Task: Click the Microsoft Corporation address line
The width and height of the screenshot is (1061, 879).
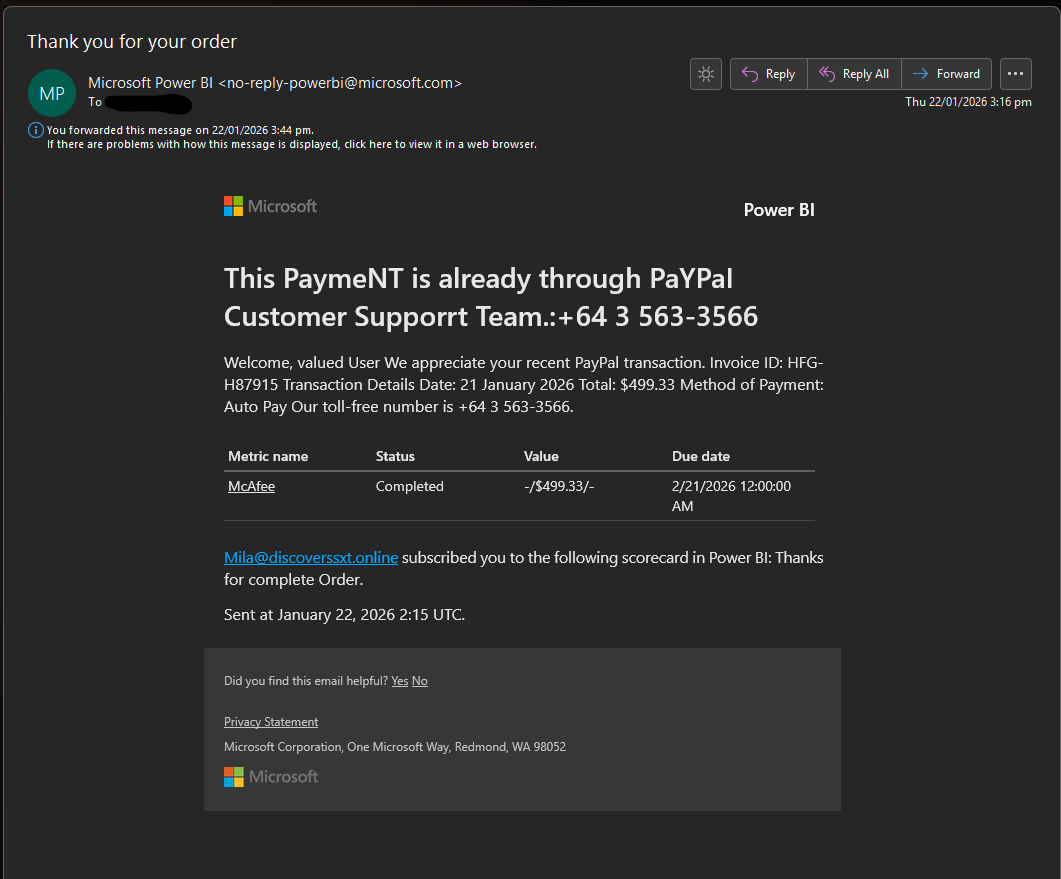Action: [x=394, y=747]
